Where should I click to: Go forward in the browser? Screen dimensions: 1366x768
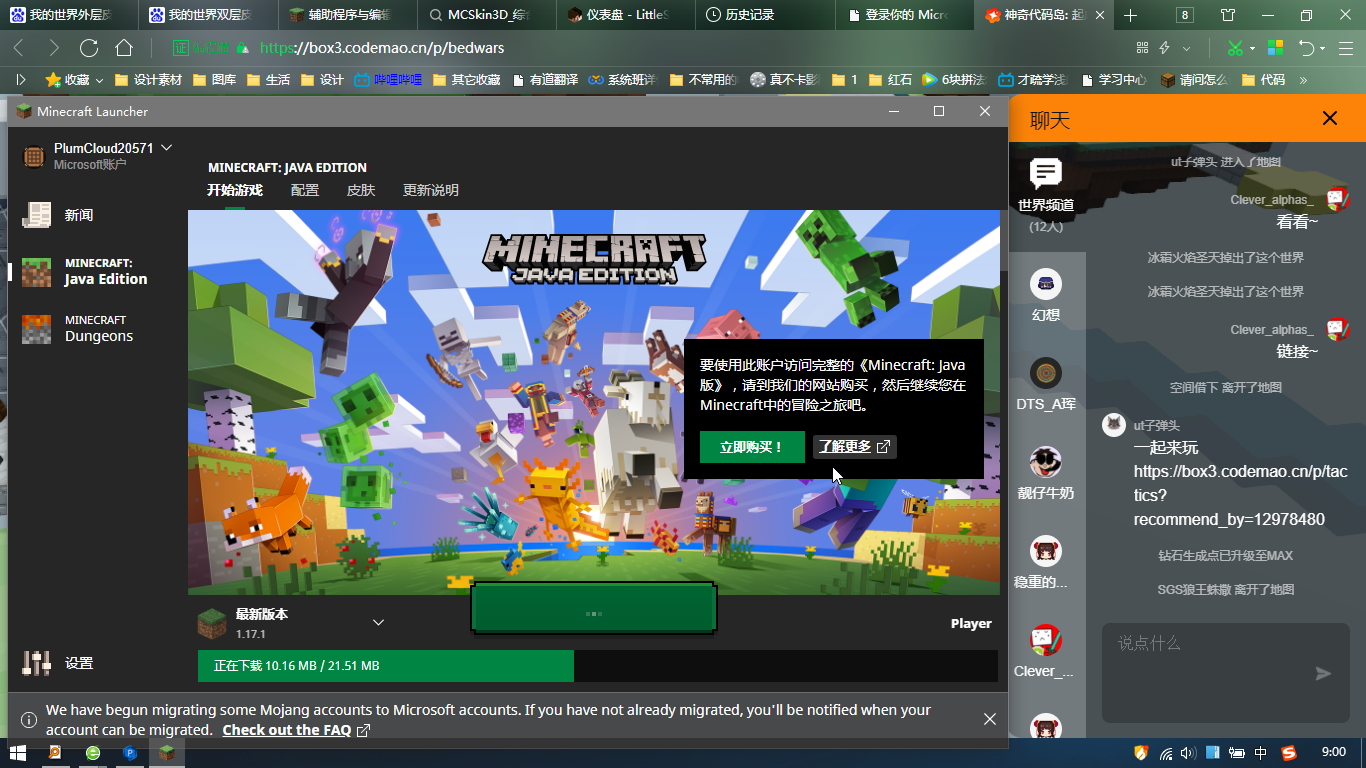[x=53, y=48]
